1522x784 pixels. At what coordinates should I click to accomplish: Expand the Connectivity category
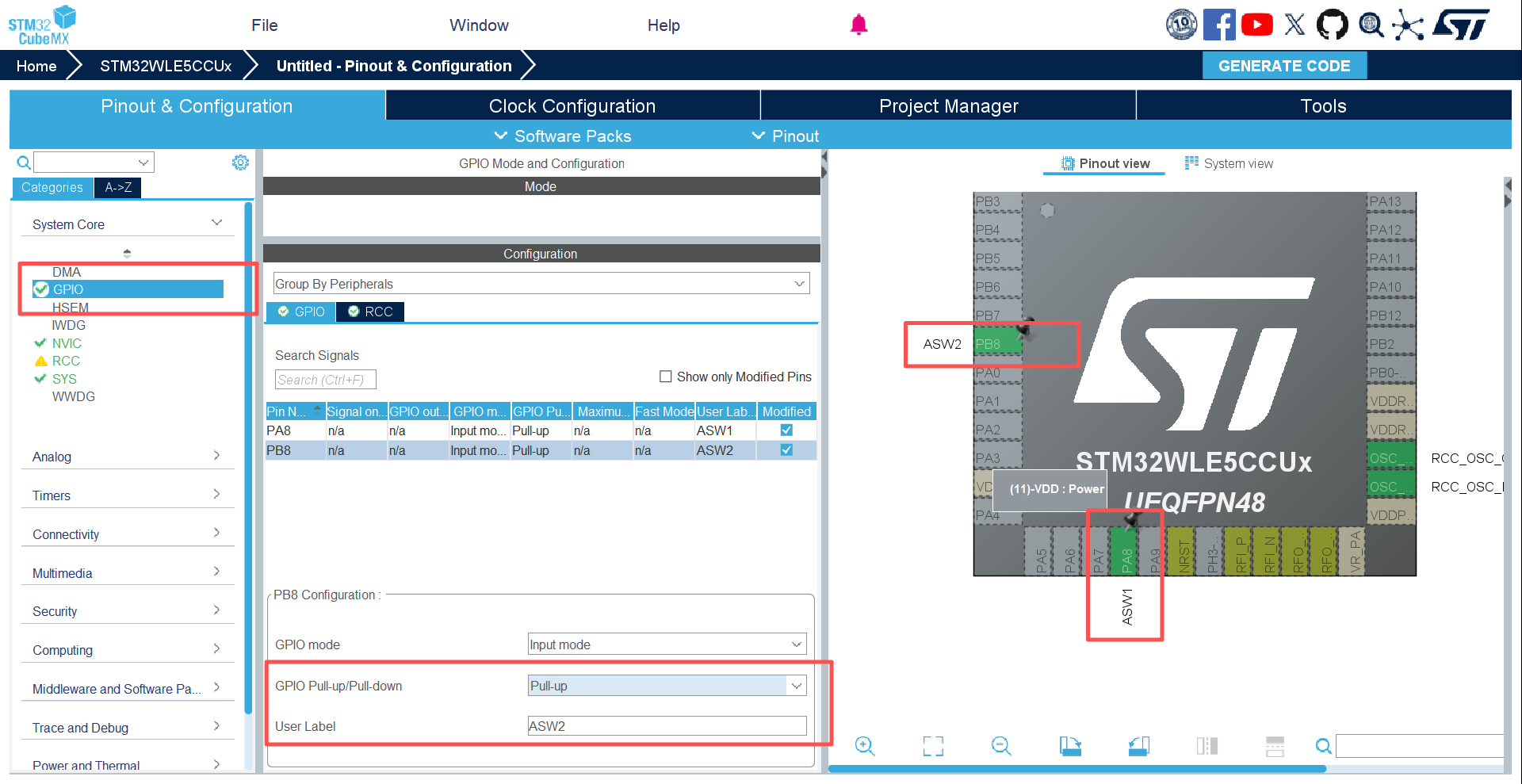click(216, 533)
